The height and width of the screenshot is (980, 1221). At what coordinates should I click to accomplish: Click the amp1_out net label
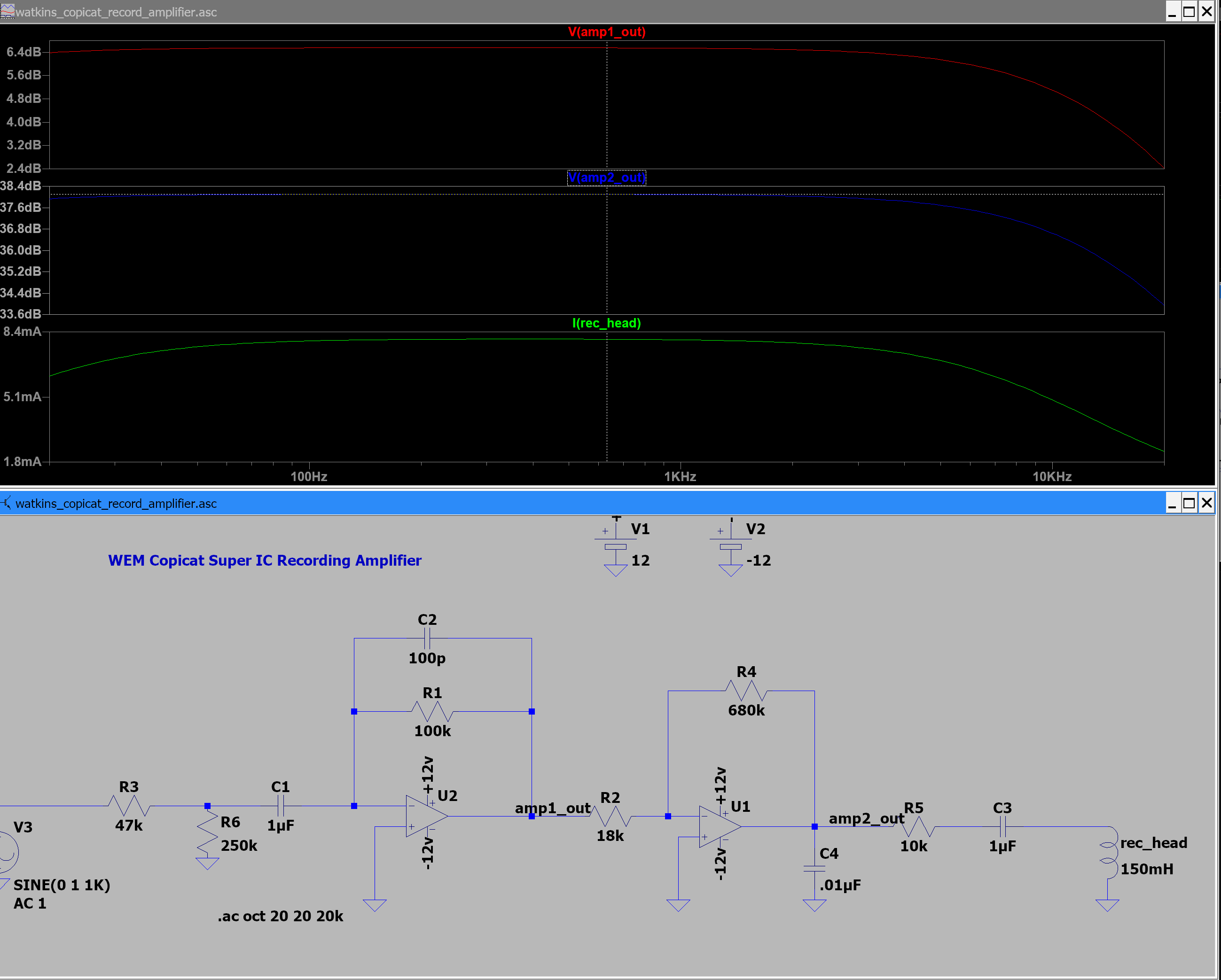click(x=552, y=808)
